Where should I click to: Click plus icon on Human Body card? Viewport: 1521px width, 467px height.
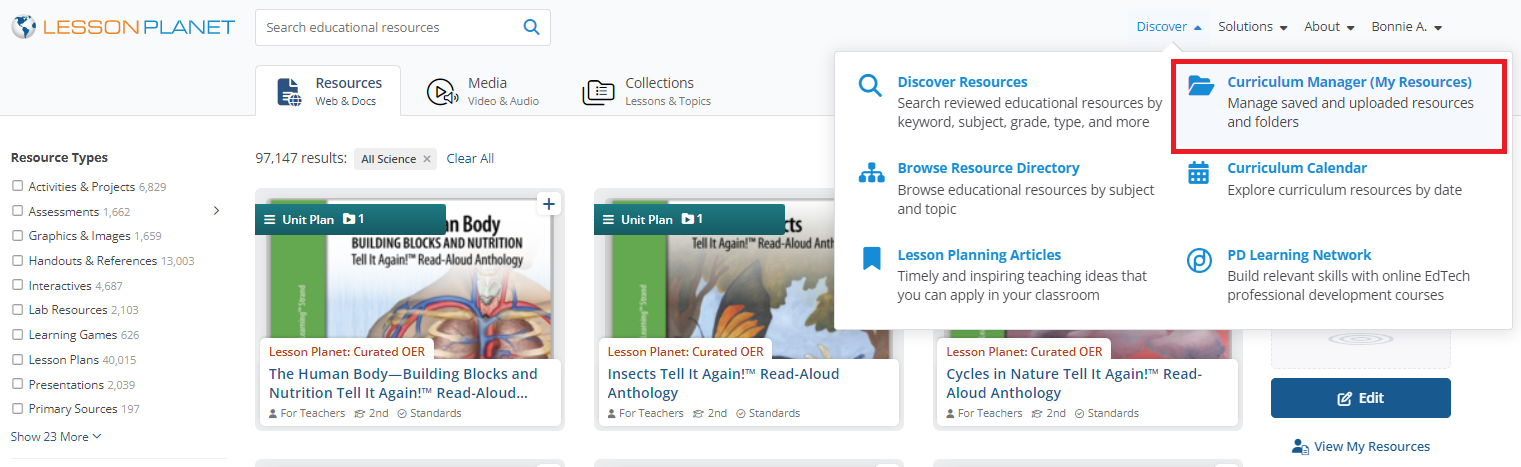pos(549,204)
